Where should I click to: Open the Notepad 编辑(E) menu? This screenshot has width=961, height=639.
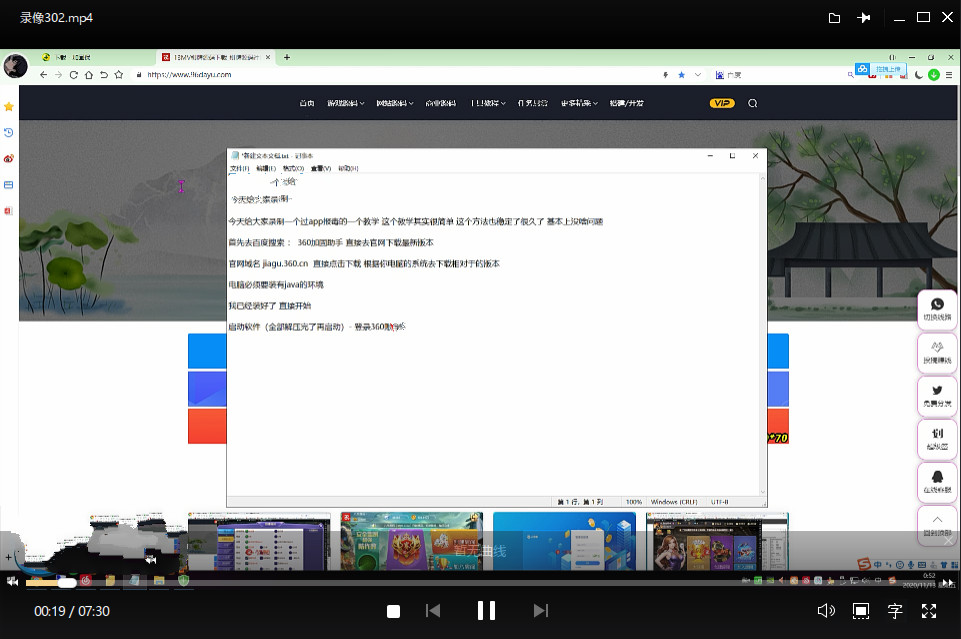tap(266, 168)
